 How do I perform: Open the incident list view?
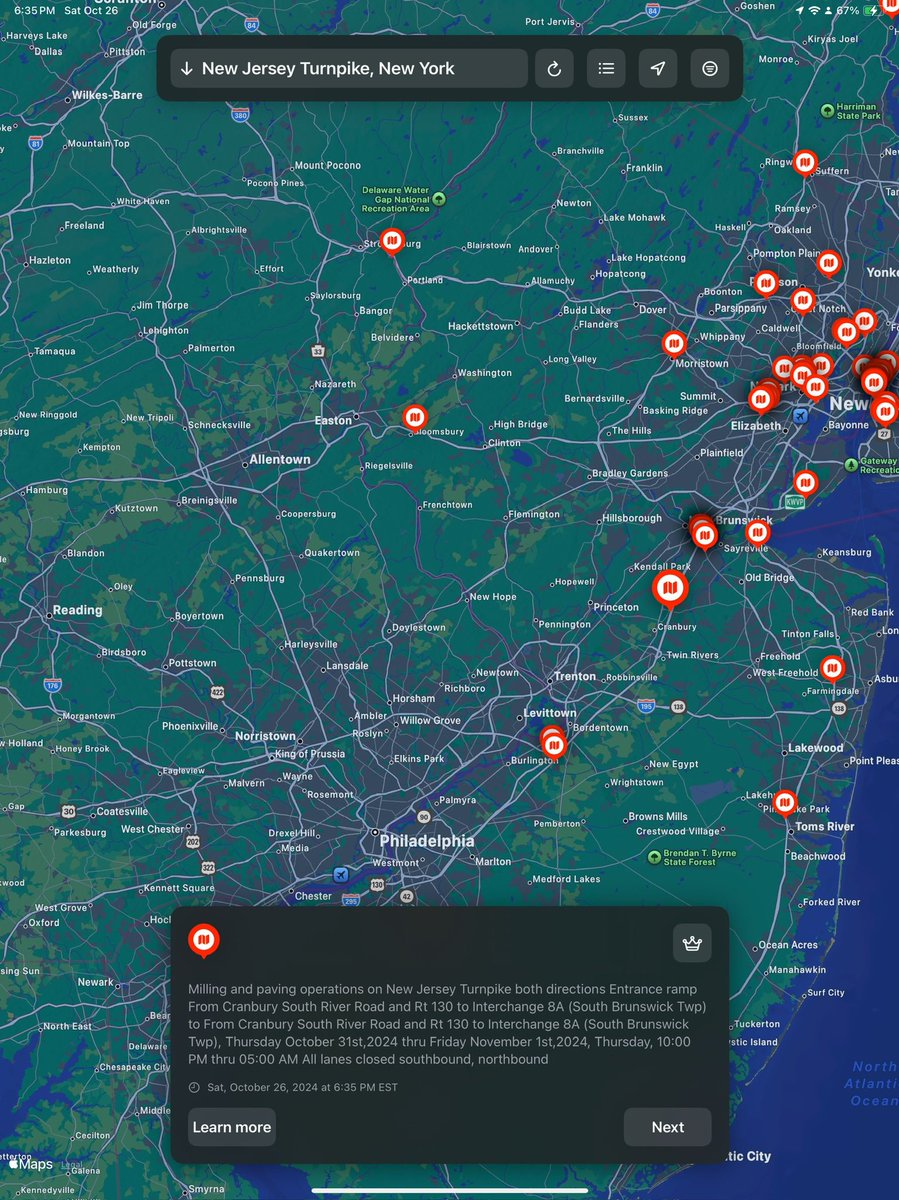click(606, 69)
